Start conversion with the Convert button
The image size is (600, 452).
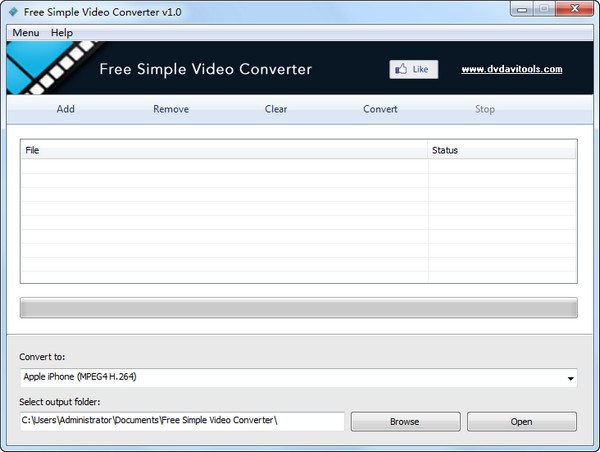coord(380,109)
